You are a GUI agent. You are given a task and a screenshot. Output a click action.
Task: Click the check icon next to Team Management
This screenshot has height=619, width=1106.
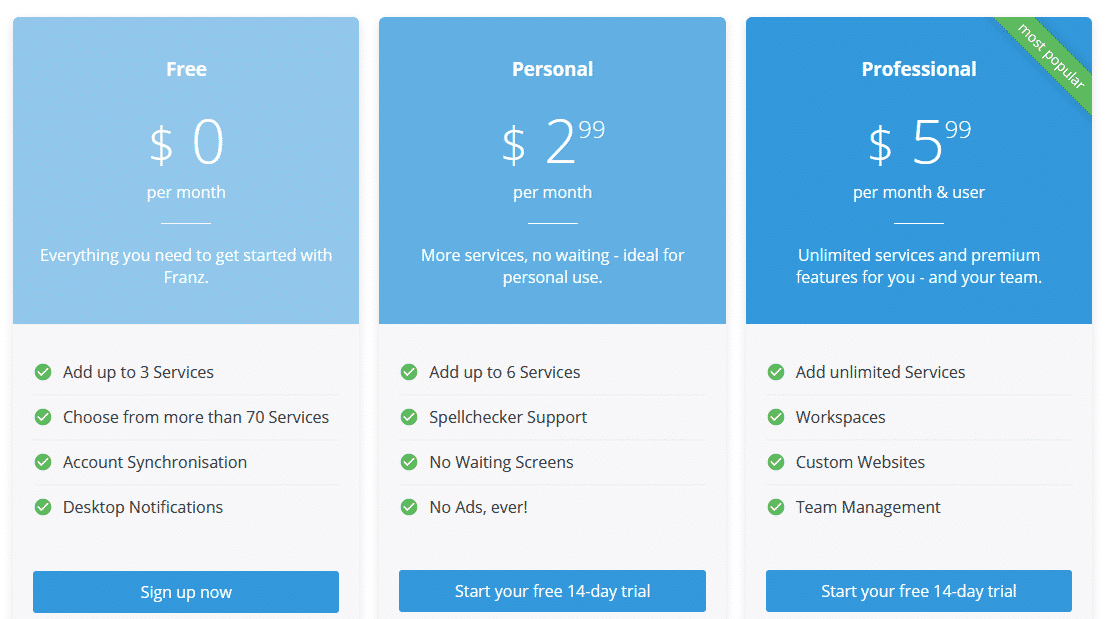pyautogui.click(x=776, y=507)
